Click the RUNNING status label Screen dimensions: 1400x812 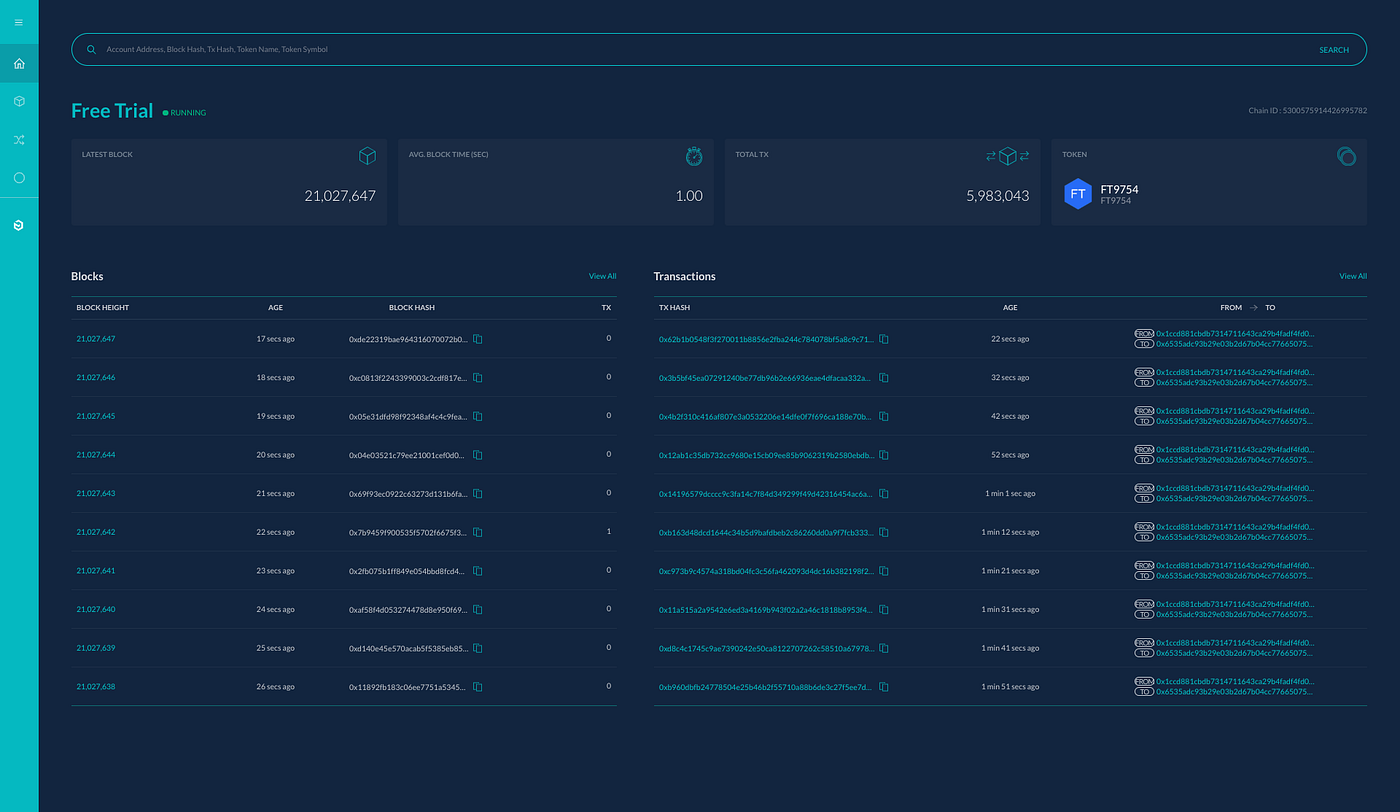188,113
